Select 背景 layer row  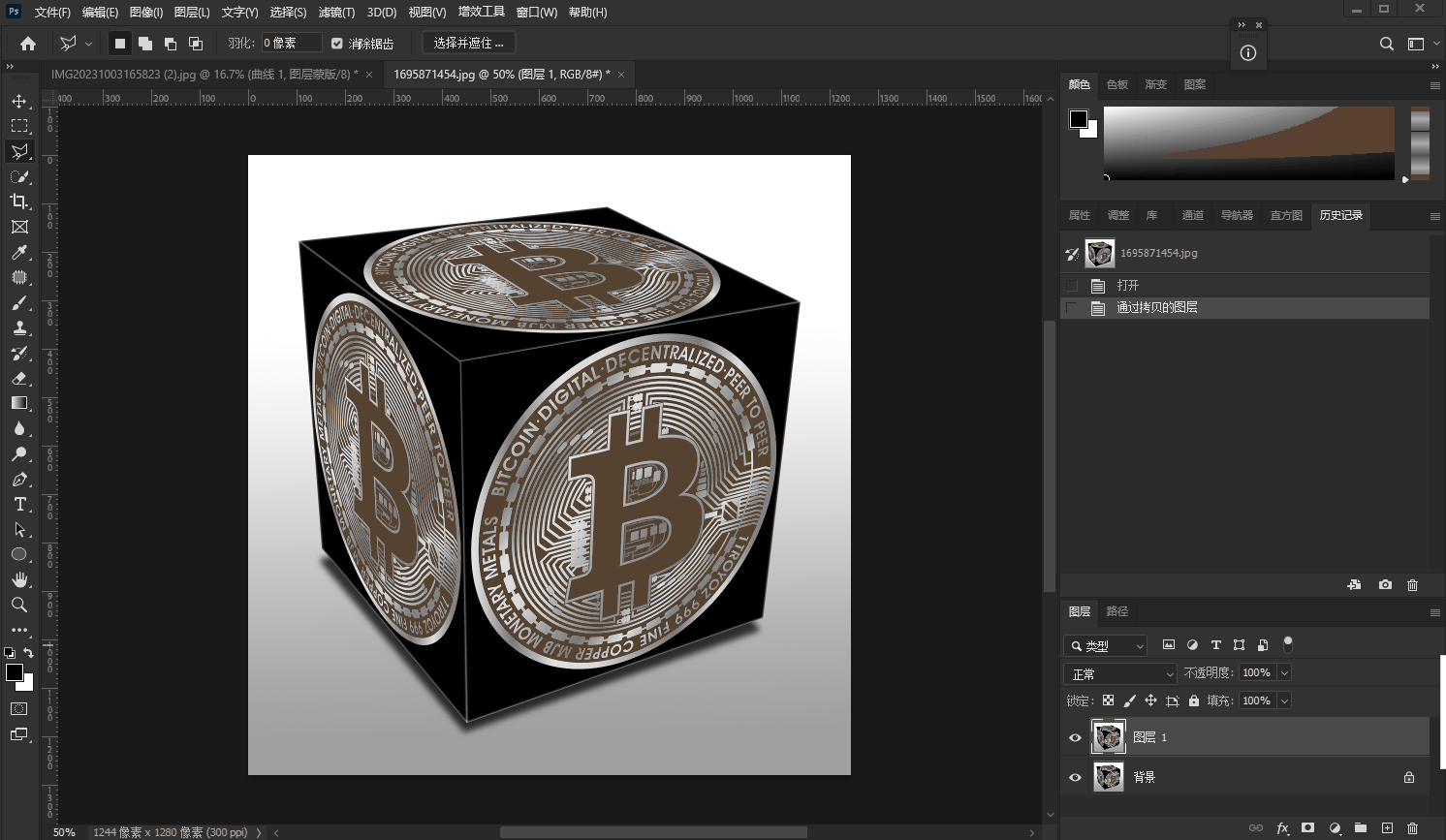(x=1245, y=777)
